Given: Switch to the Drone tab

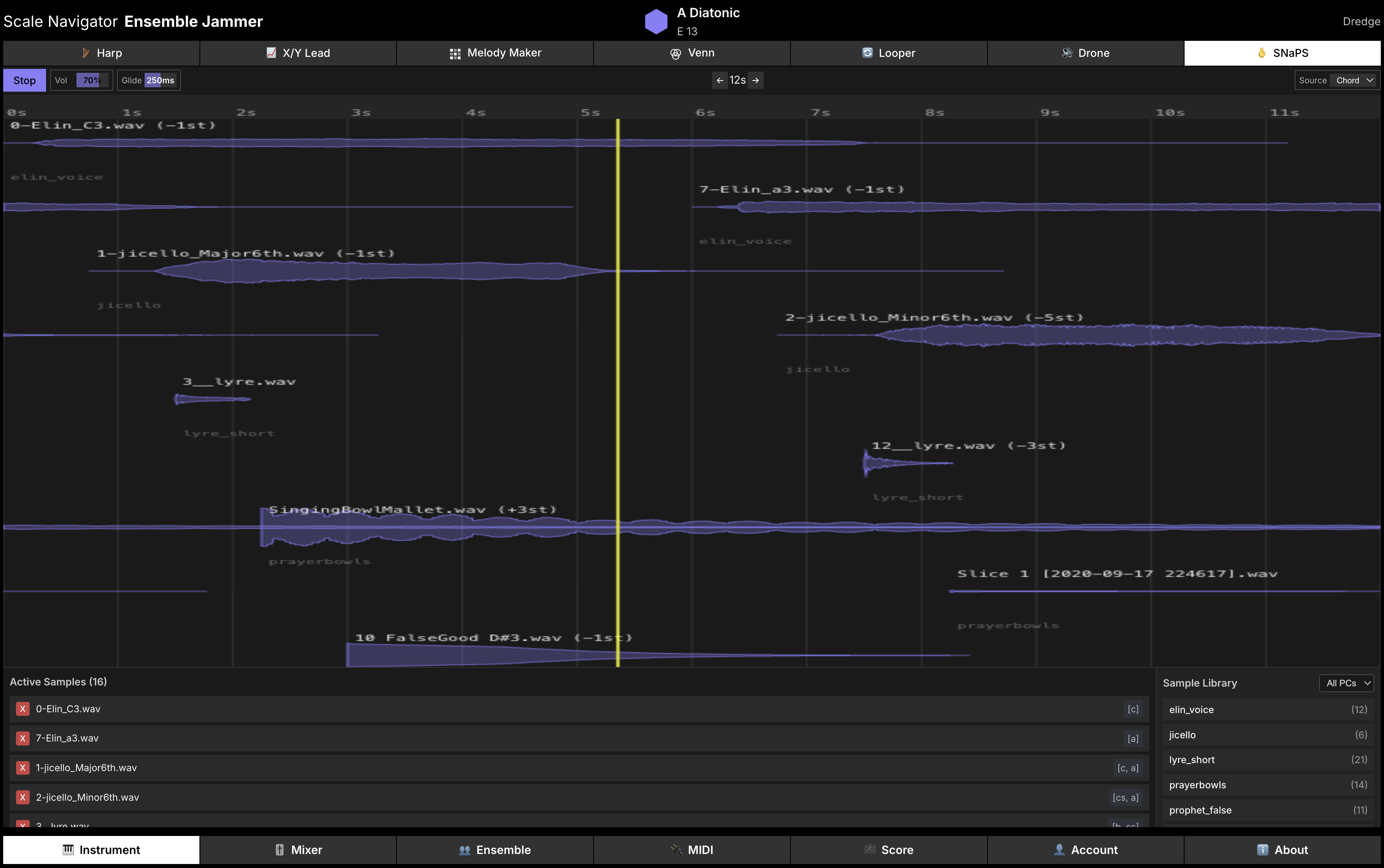Looking at the screenshot, I should [1085, 53].
